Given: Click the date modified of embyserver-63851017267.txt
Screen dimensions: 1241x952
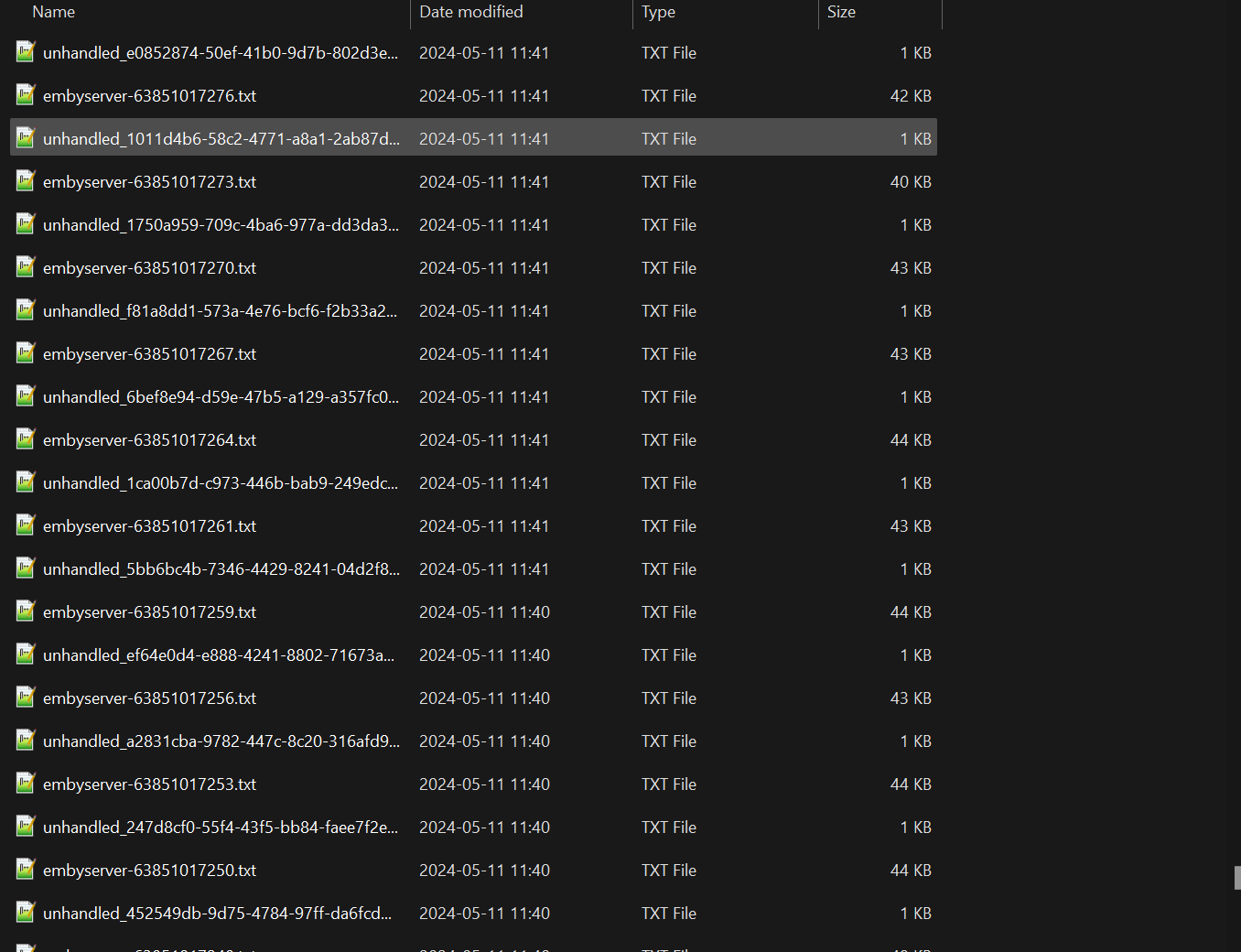Looking at the screenshot, I should coord(484,354).
